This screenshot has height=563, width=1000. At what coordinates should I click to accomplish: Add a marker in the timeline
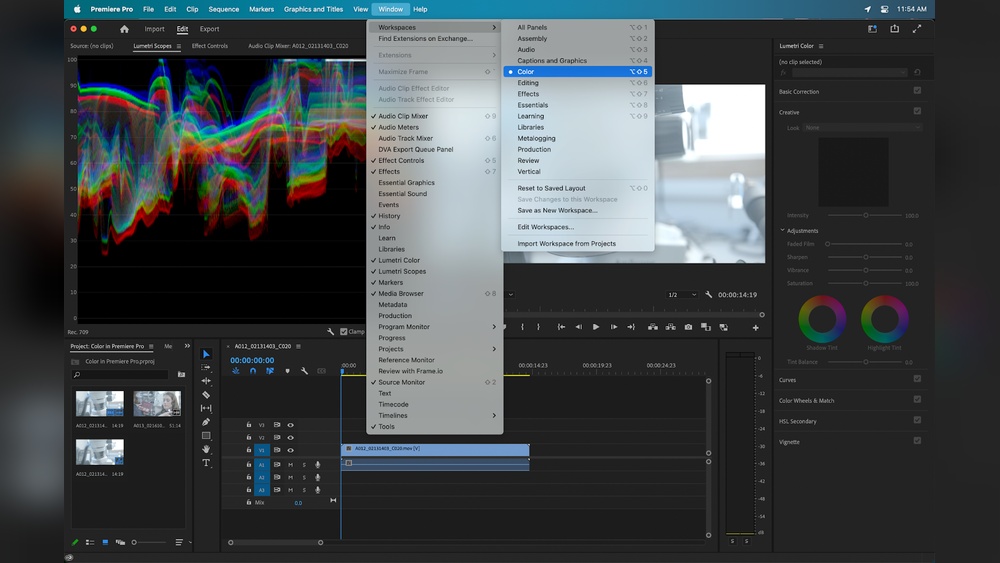pos(287,371)
